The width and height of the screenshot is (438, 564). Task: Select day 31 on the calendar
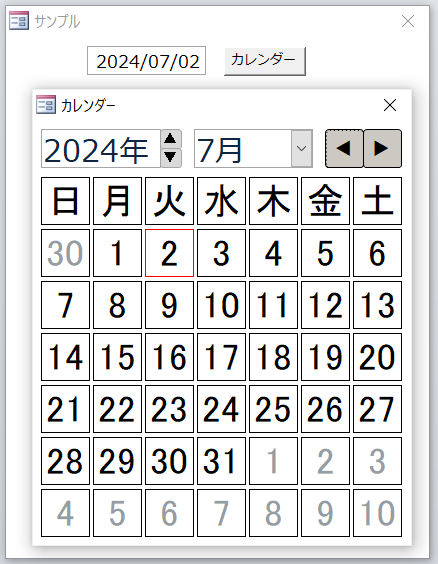tap(222, 461)
